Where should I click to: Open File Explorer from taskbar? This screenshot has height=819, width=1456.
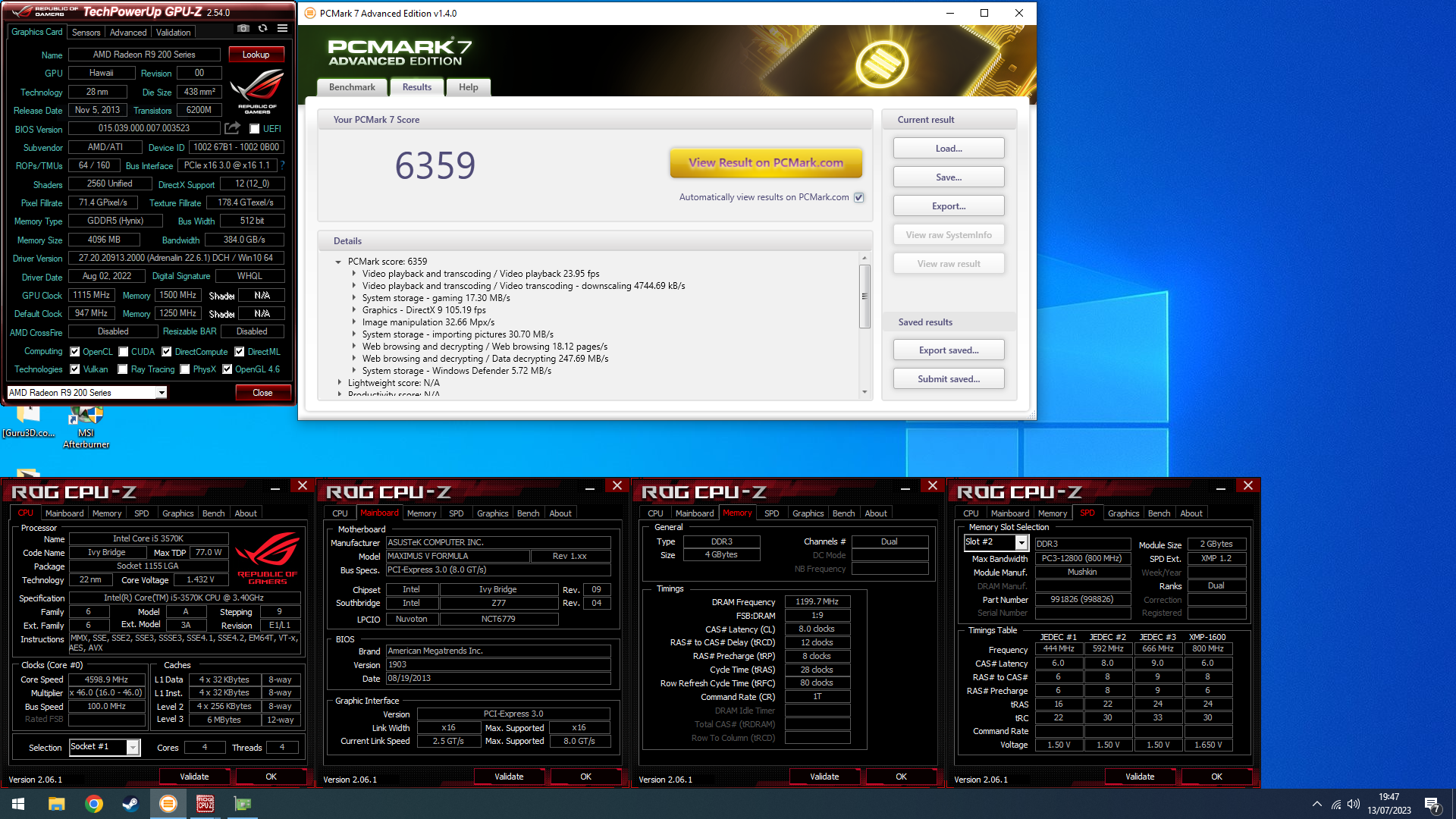click(x=56, y=804)
